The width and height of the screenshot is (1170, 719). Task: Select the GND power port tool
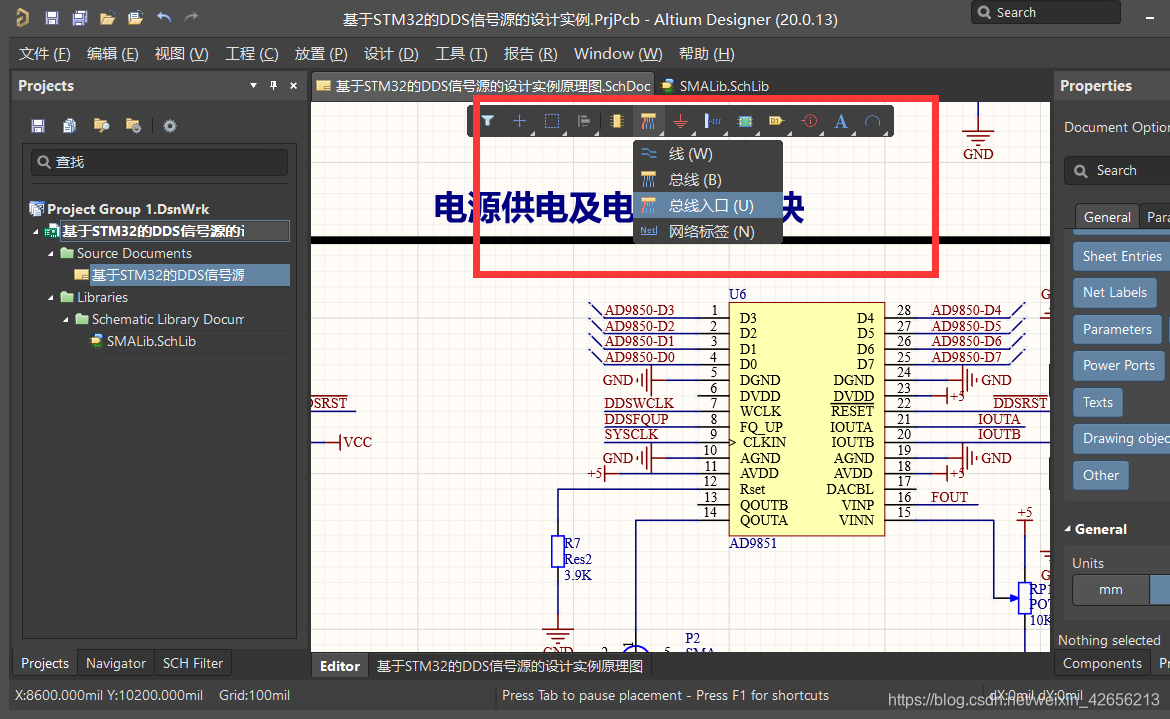click(680, 121)
